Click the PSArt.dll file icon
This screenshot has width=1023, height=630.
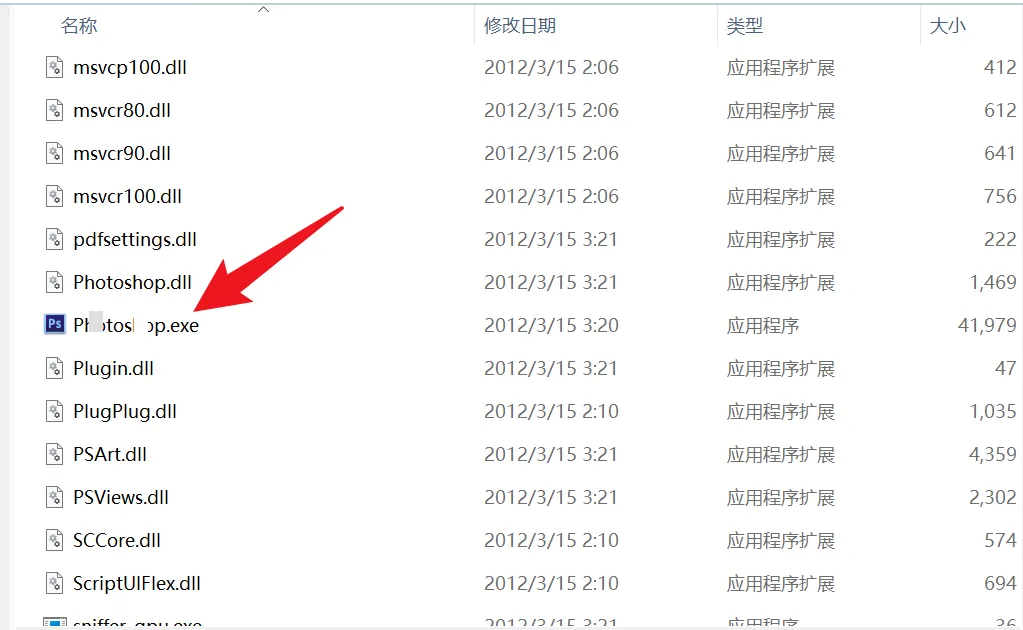[x=54, y=454]
